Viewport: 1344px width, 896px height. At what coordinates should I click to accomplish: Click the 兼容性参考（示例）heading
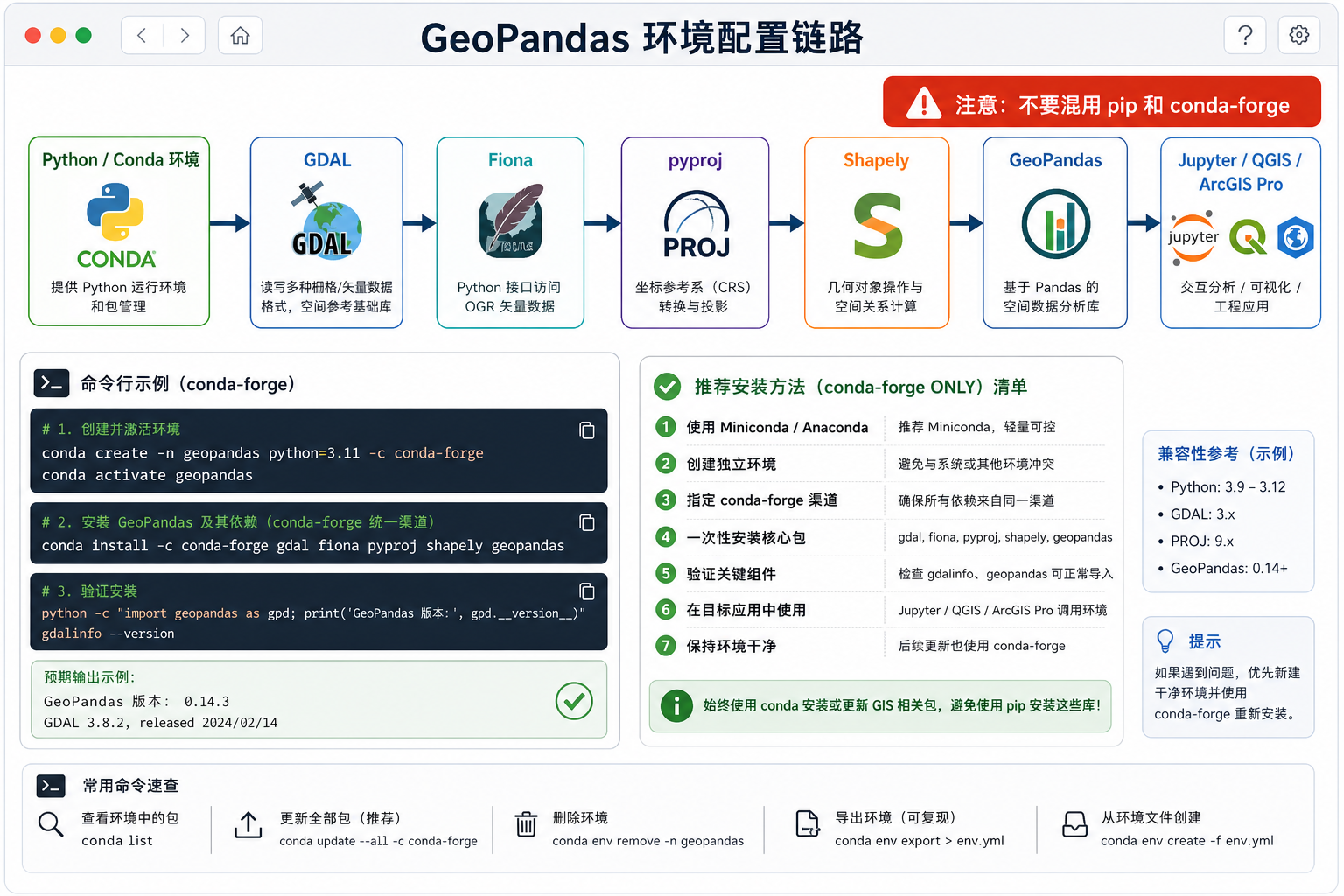pos(1226,454)
